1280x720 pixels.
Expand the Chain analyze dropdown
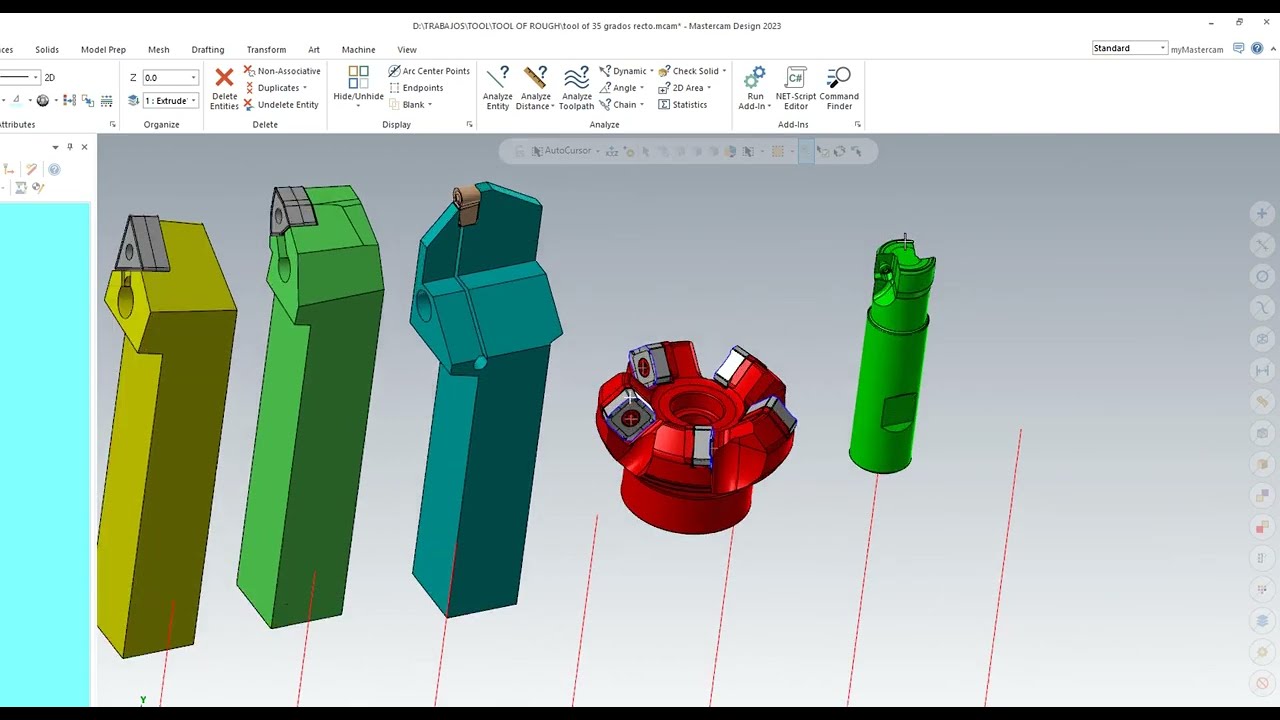coord(642,105)
